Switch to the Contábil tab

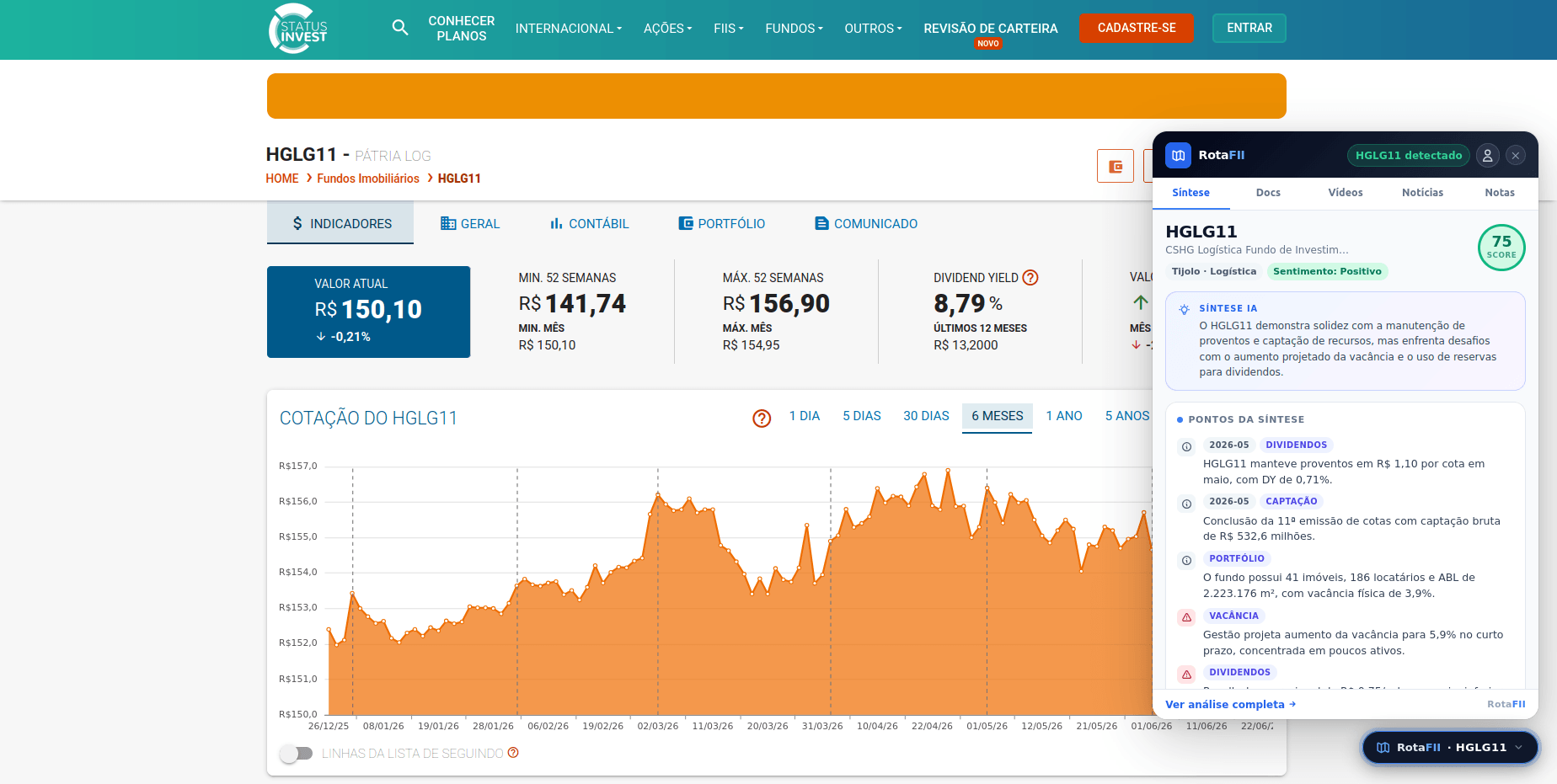[x=590, y=223]
